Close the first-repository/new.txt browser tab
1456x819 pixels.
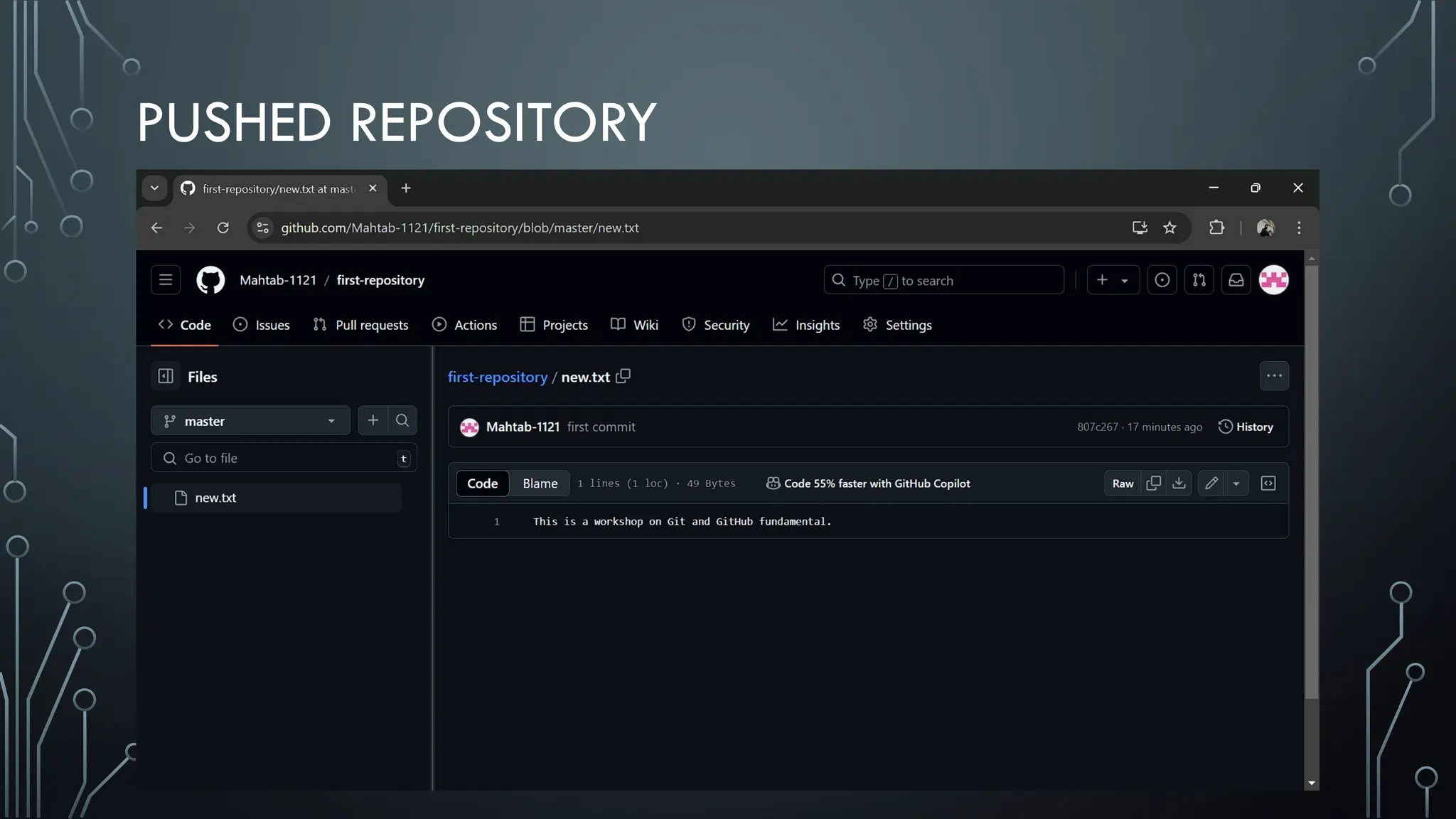coord(373,188)
